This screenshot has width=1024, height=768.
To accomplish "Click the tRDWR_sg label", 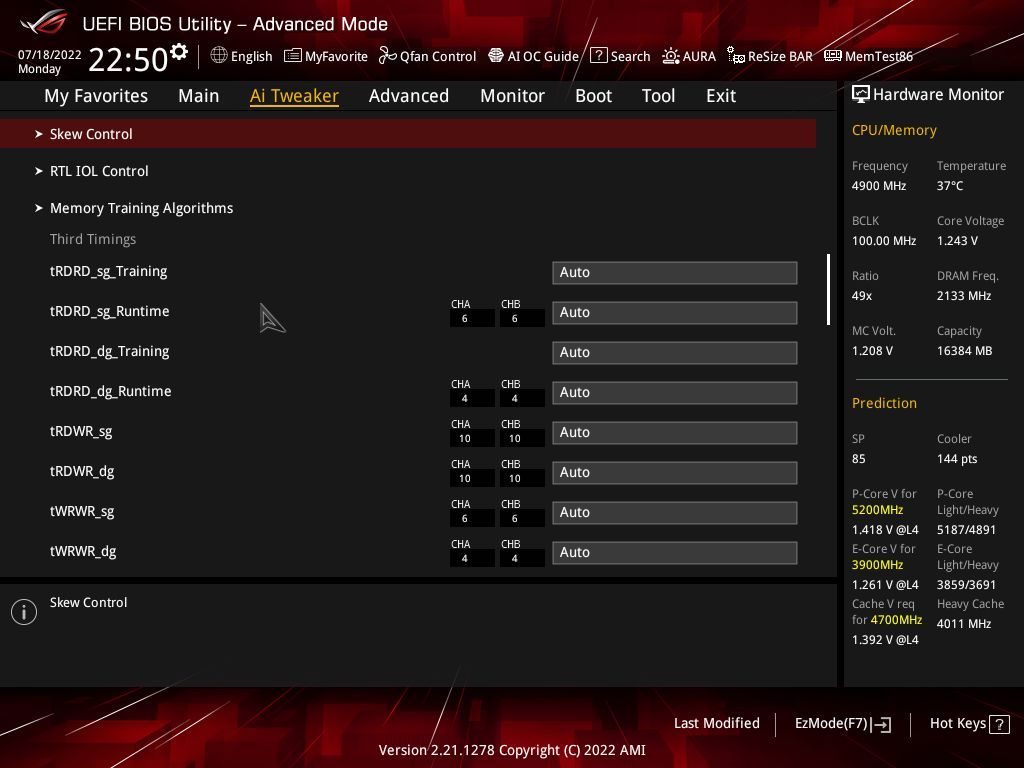I will click(x=81, y=432).
